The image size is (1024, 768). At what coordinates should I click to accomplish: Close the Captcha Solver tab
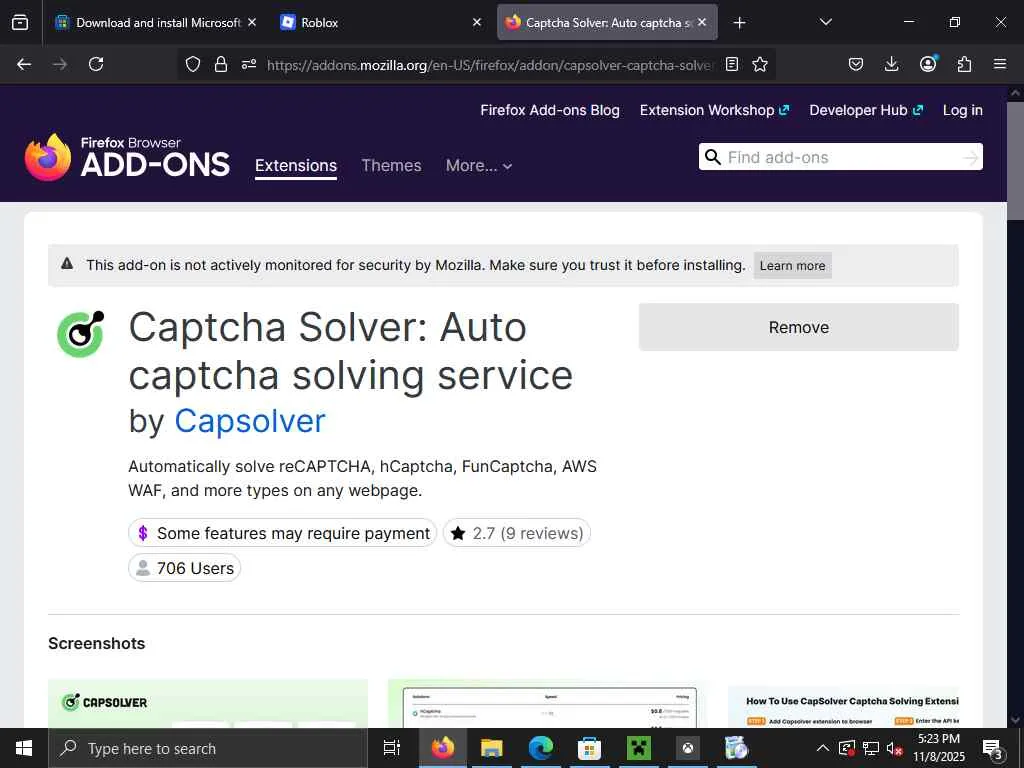pos(702,22)
